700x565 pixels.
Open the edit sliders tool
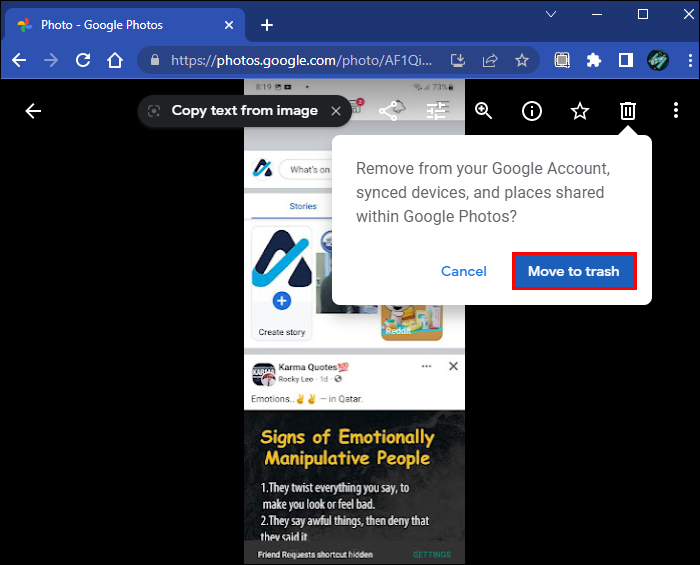(437, 110)
